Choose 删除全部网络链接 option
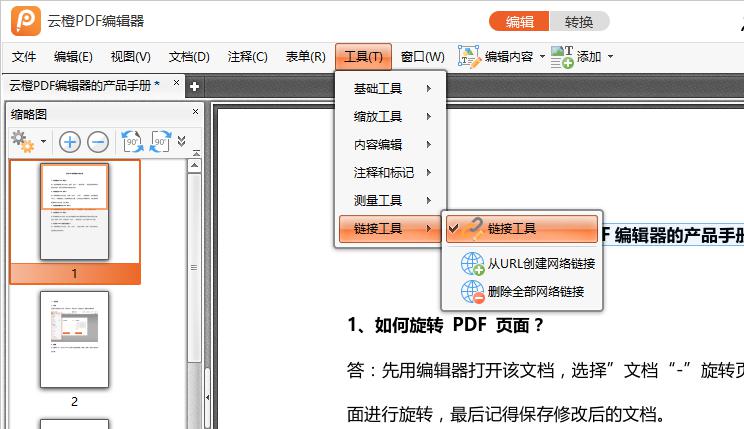This screenshot has height=429, width=744. 522,291
